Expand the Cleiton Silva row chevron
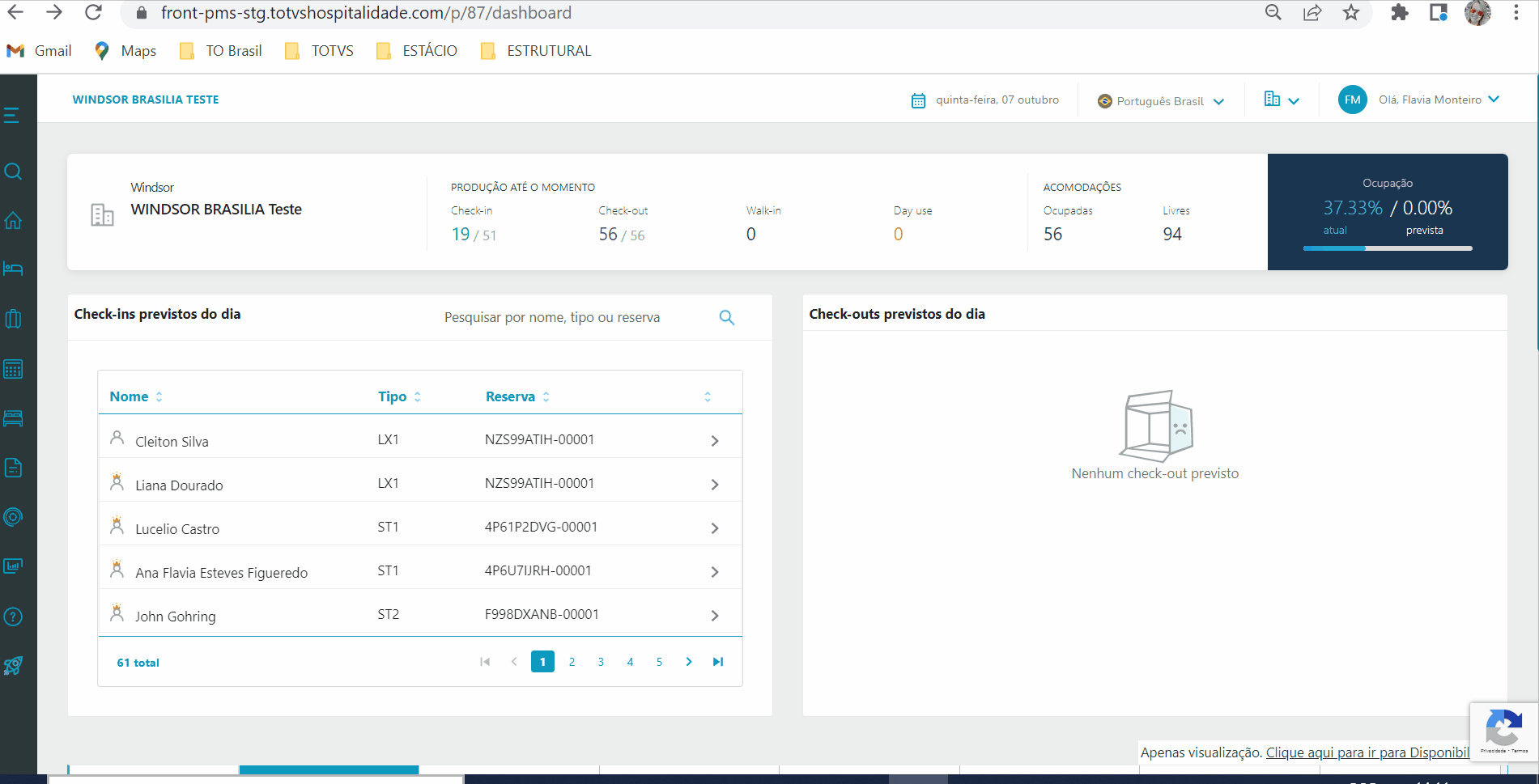The width and height of the screenshot is (1539, 784). pyautogui.click(x=715, y=441)
